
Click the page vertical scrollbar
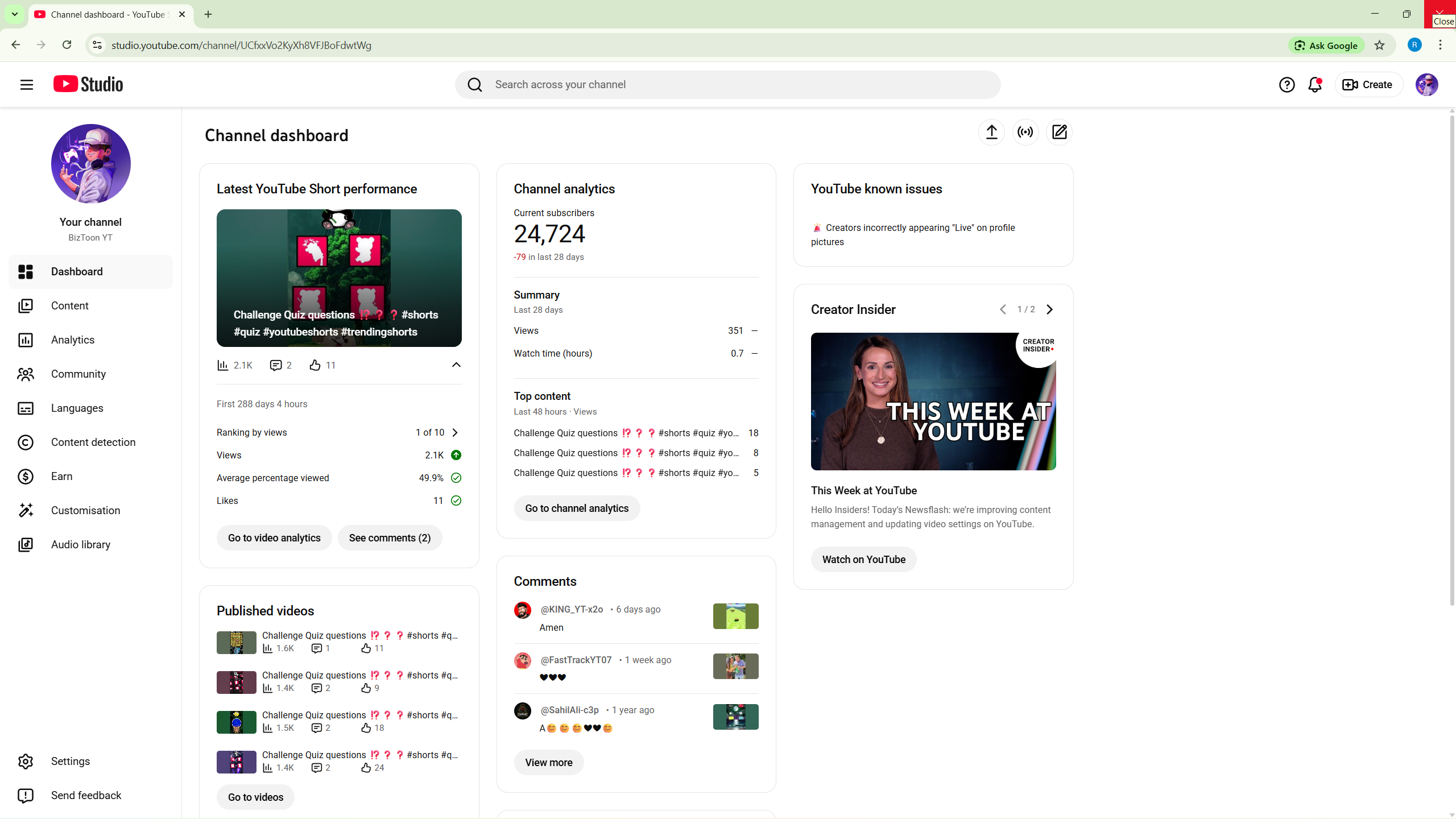1451,358
